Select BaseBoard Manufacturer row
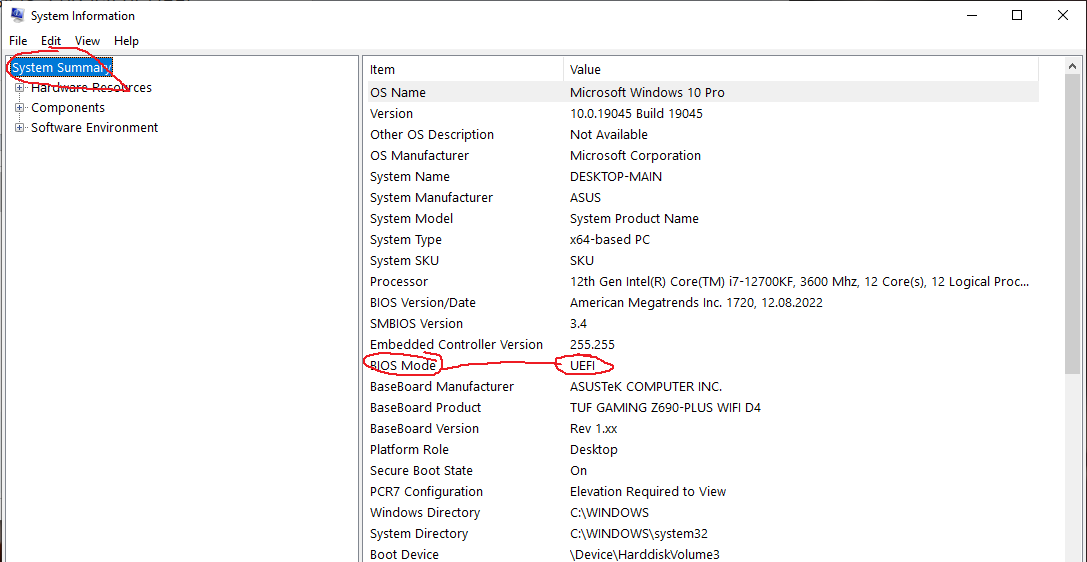 [x=703, y=387]
